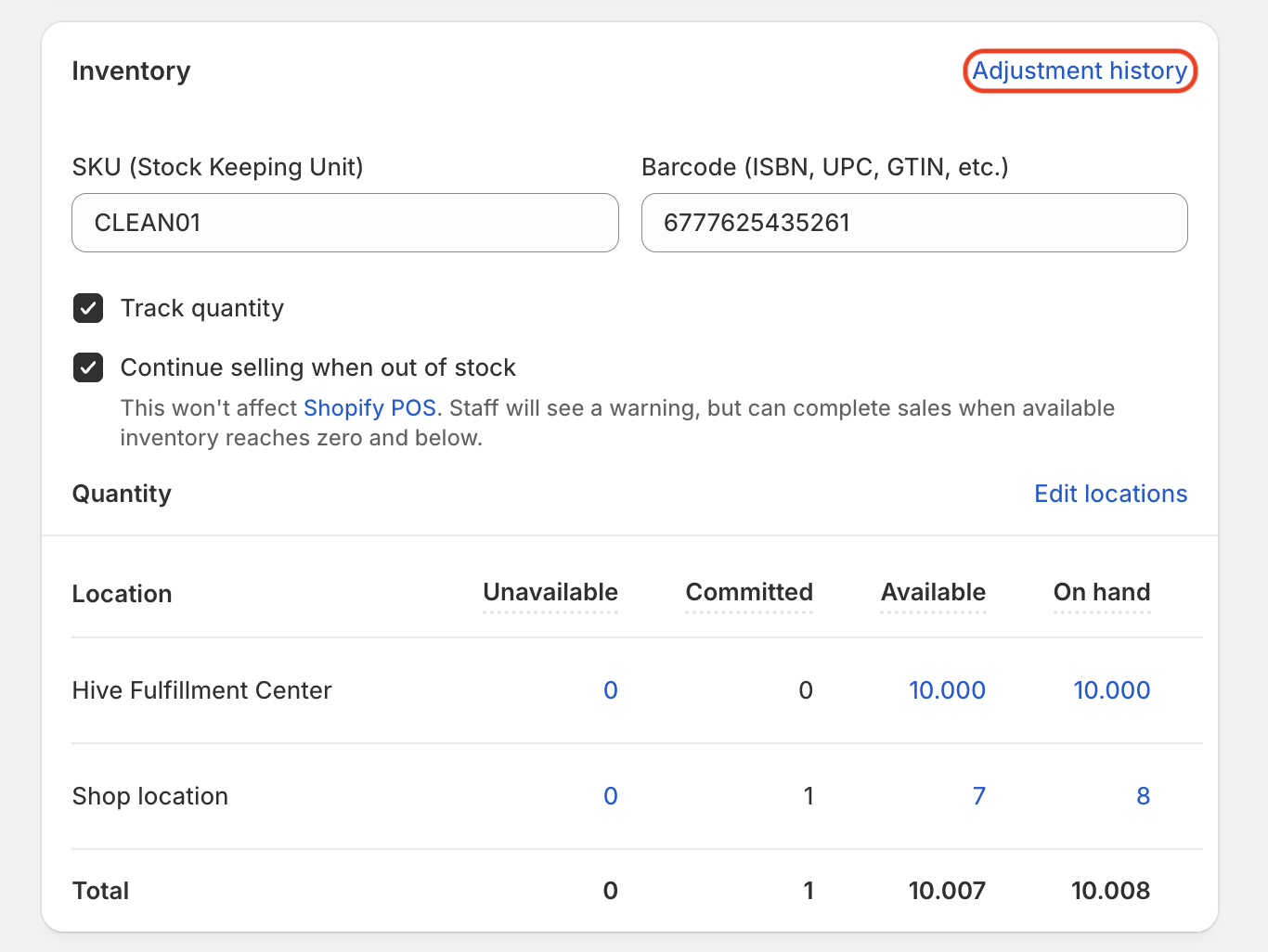Click the SKU input field containing CLEAN01
The image size is (1268, 952).
pos(344,223)
